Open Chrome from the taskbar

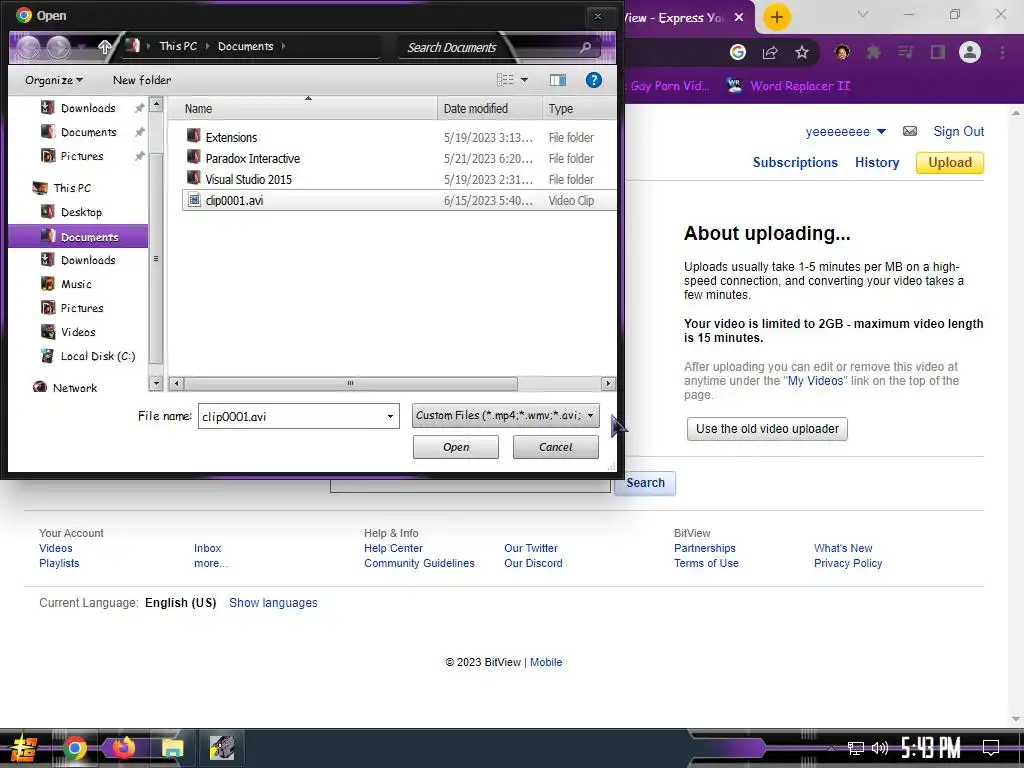tap(74, 748)
